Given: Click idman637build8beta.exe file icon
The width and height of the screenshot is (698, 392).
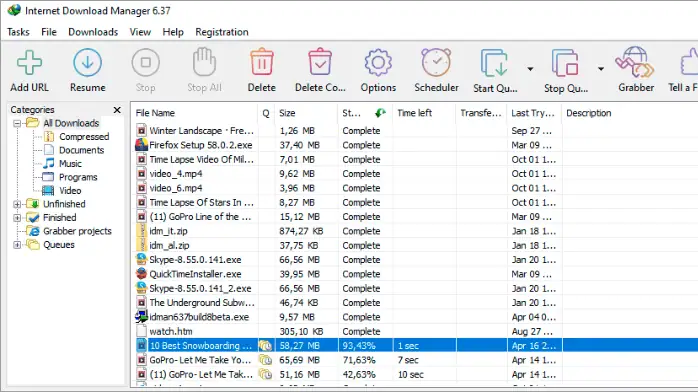Looking at the screenshot, I should click(142, 317).
